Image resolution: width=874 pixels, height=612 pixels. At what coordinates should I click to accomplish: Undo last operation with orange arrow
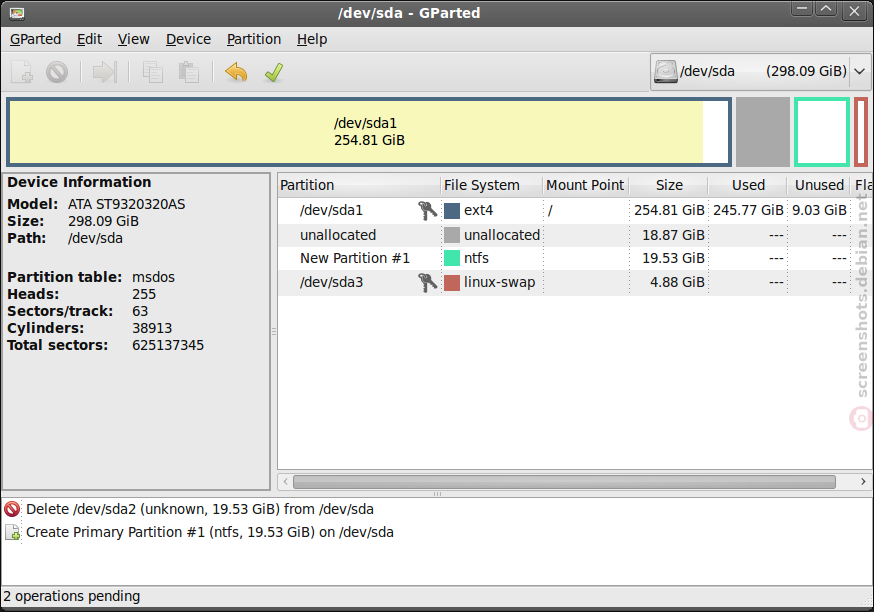pyautogui.click(x=236, y=72)
